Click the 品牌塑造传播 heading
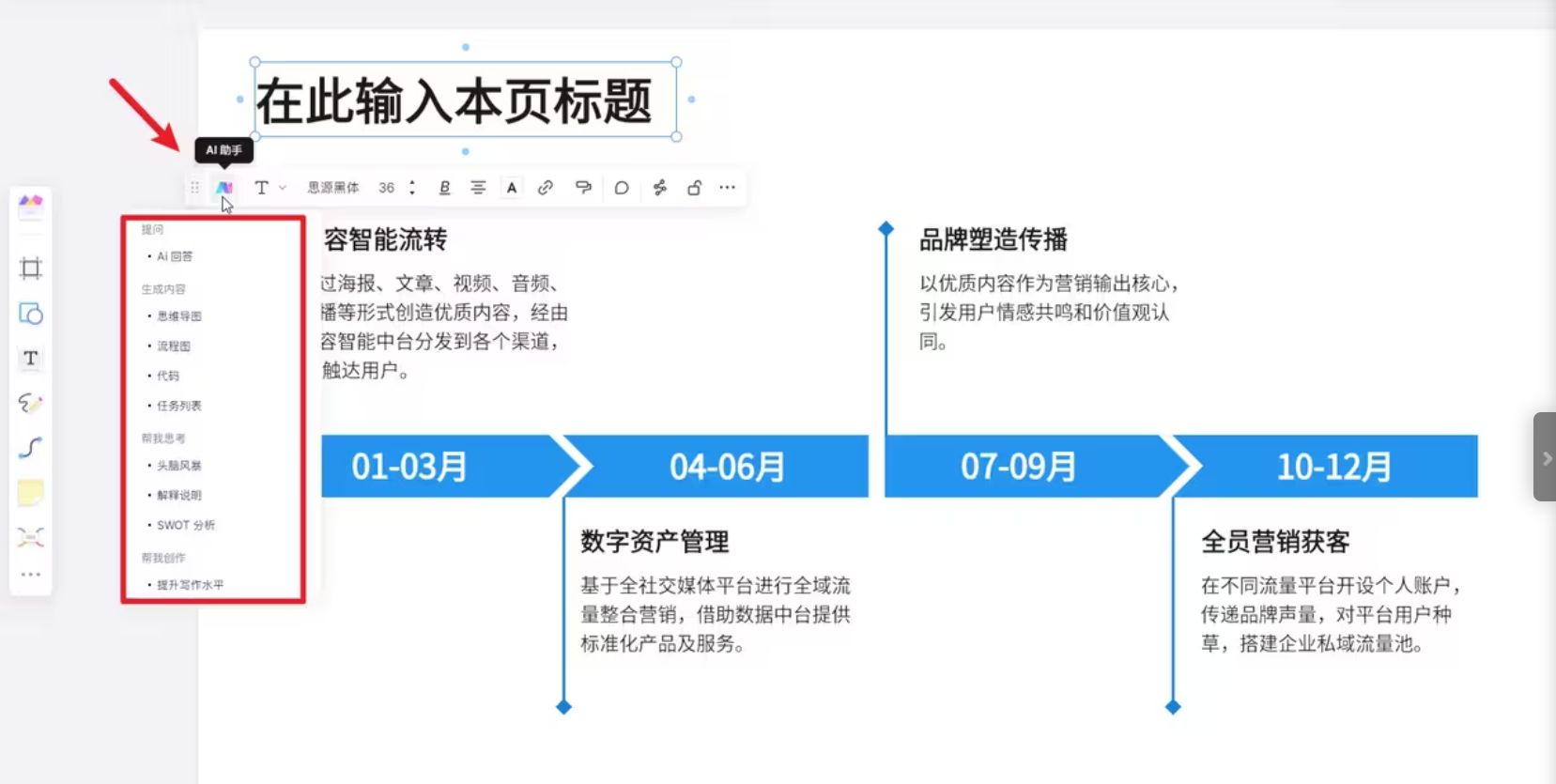 [994, 240]
